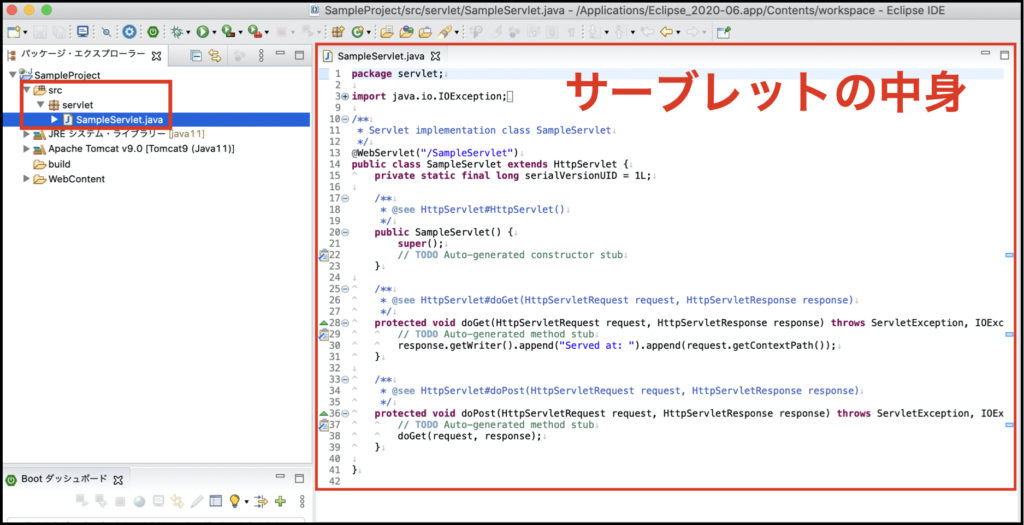This screenshot has height=525, width=1024.
Task: Click the Debug bug toolbar icon
Action: coord(176,31)
